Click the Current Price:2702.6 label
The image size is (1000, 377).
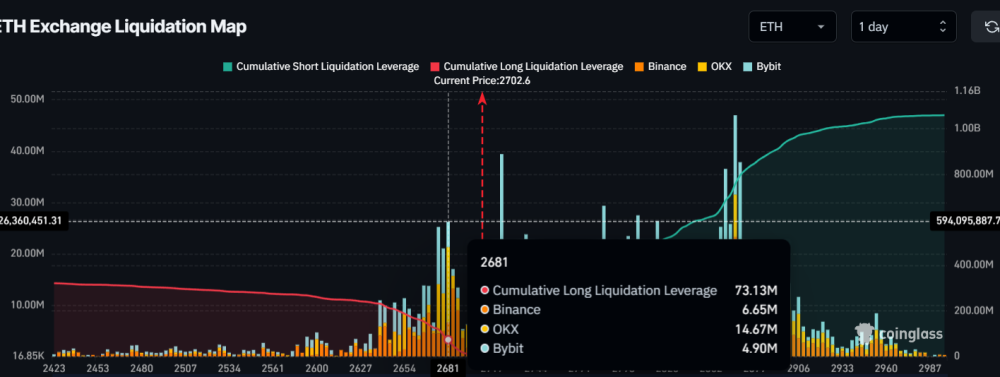pos(482,80)
